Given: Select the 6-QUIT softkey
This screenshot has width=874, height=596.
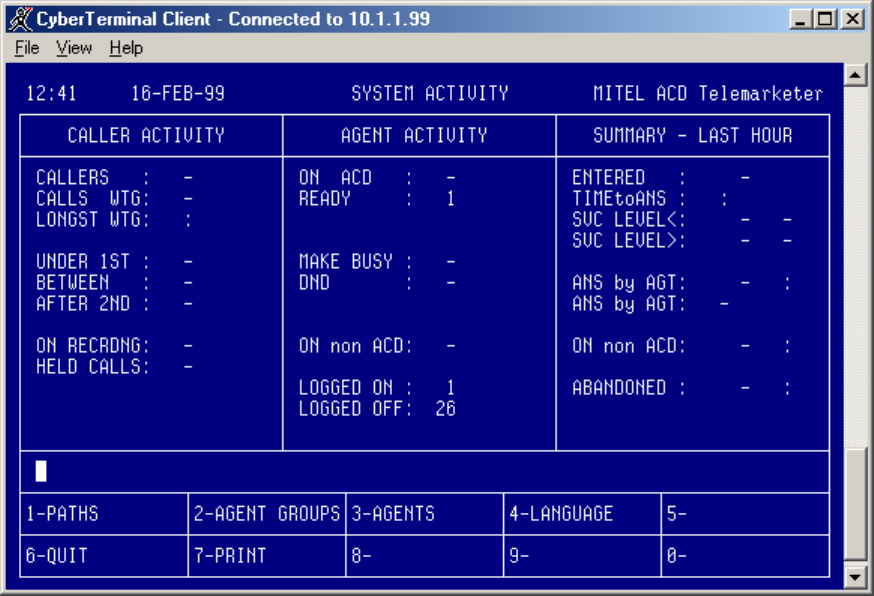Looking at the screenshot, I should click(104, 556).
